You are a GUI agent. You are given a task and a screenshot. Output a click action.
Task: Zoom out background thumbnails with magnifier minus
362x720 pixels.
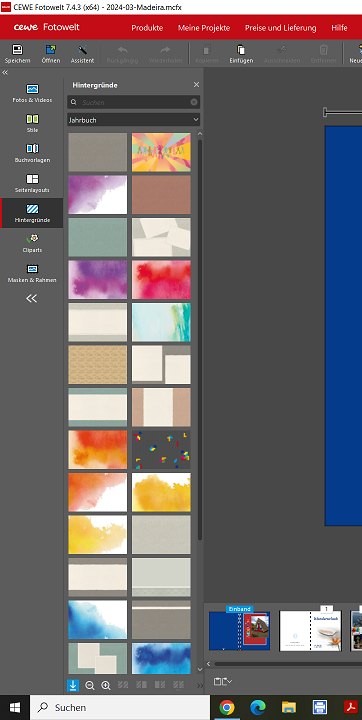[x=90, y=685]
